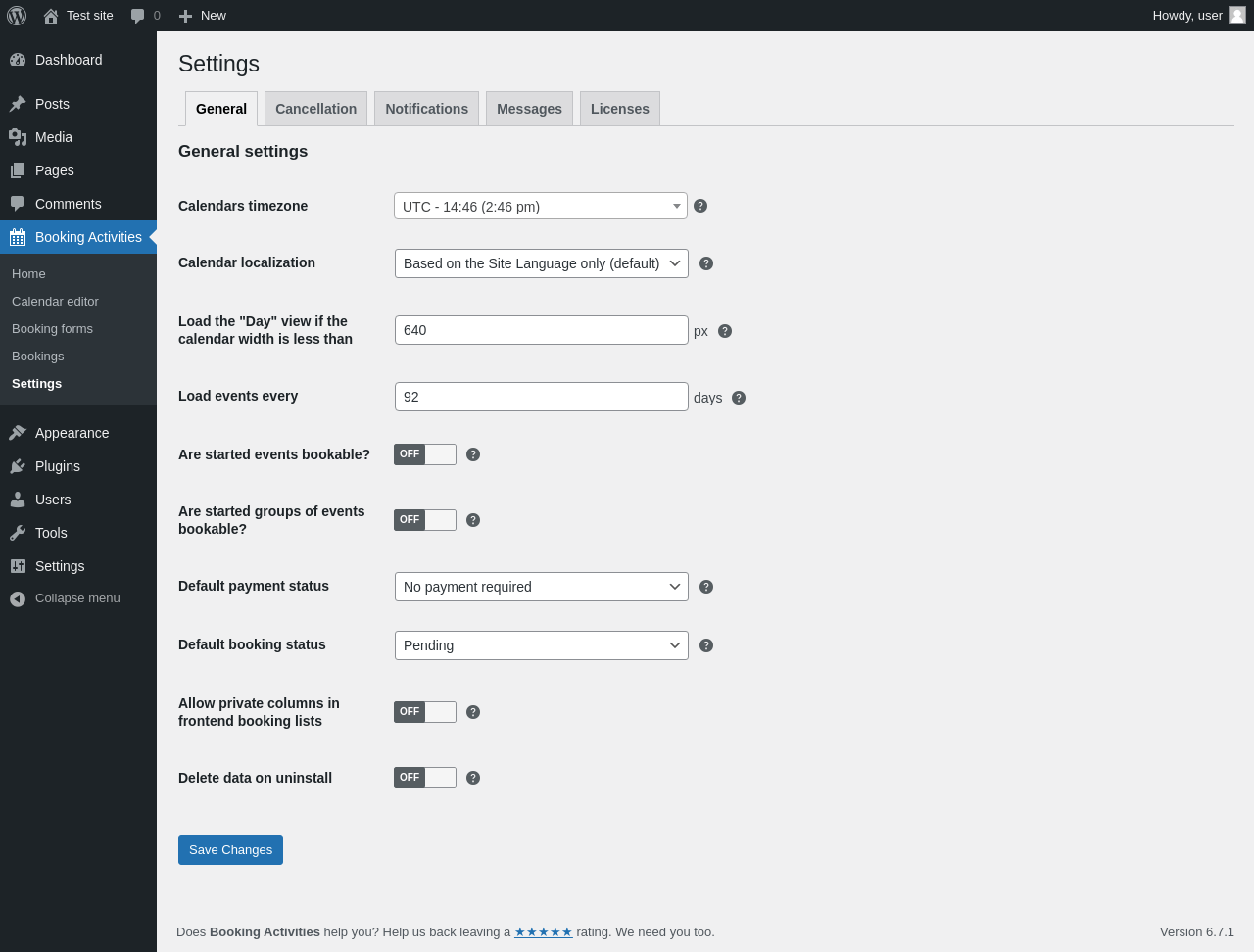Click the Appearance brush icon in sidebar
The image size is (1254, 952).
tap(18, 433)
